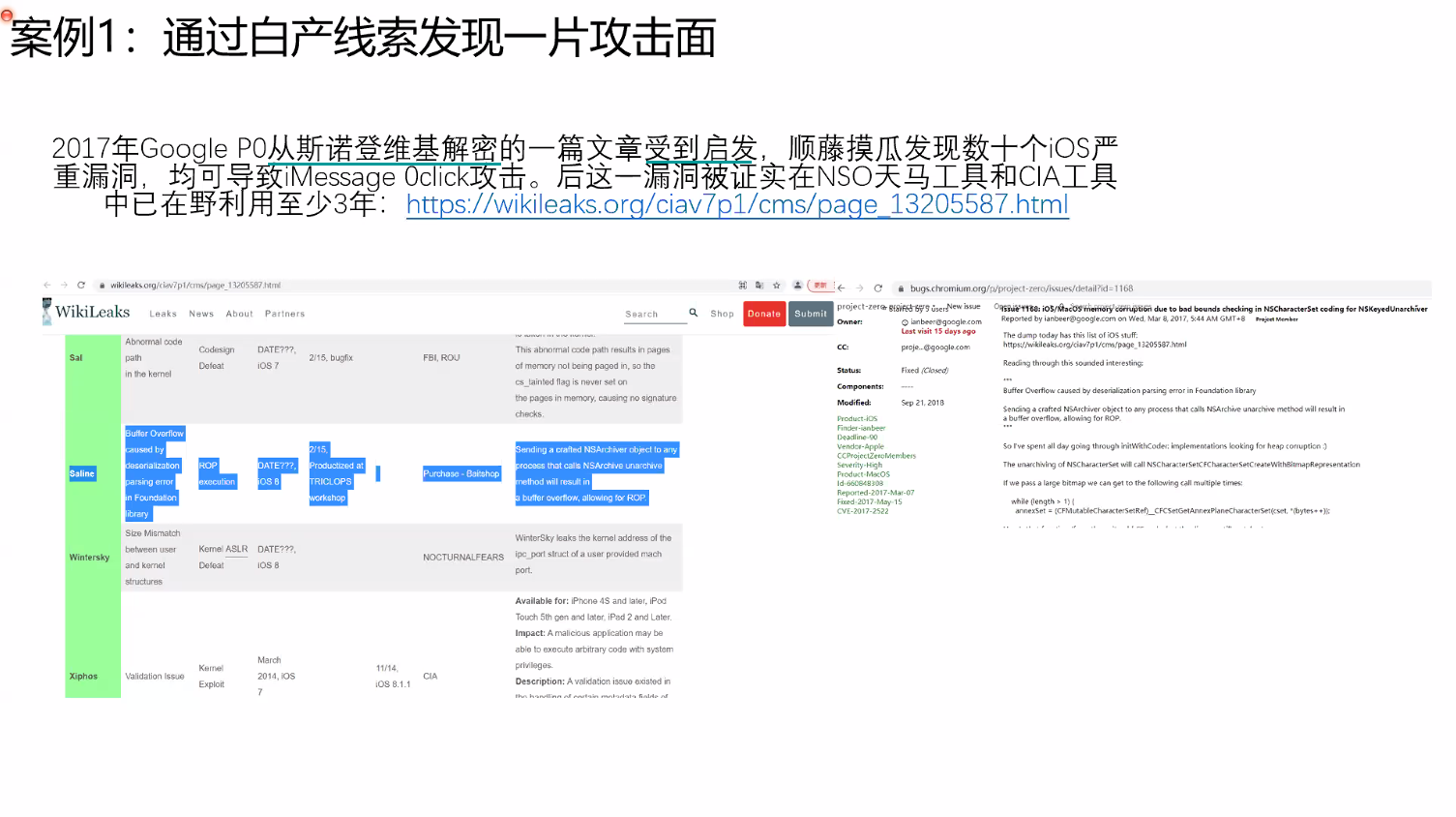Click the Fixed (Closed) status value

tap(925, 371)
